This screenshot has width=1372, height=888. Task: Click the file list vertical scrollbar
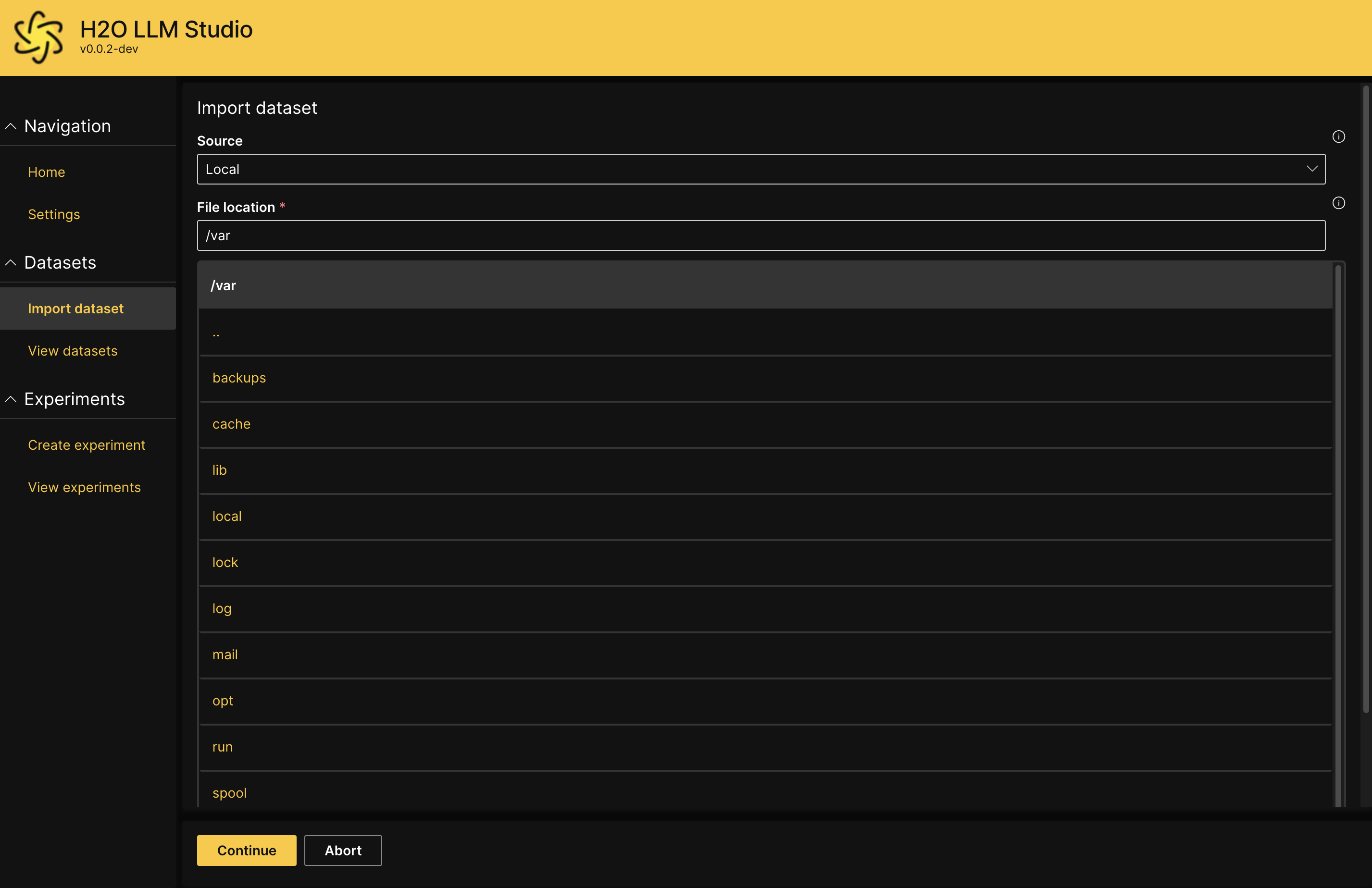[x=1338, y=518]
